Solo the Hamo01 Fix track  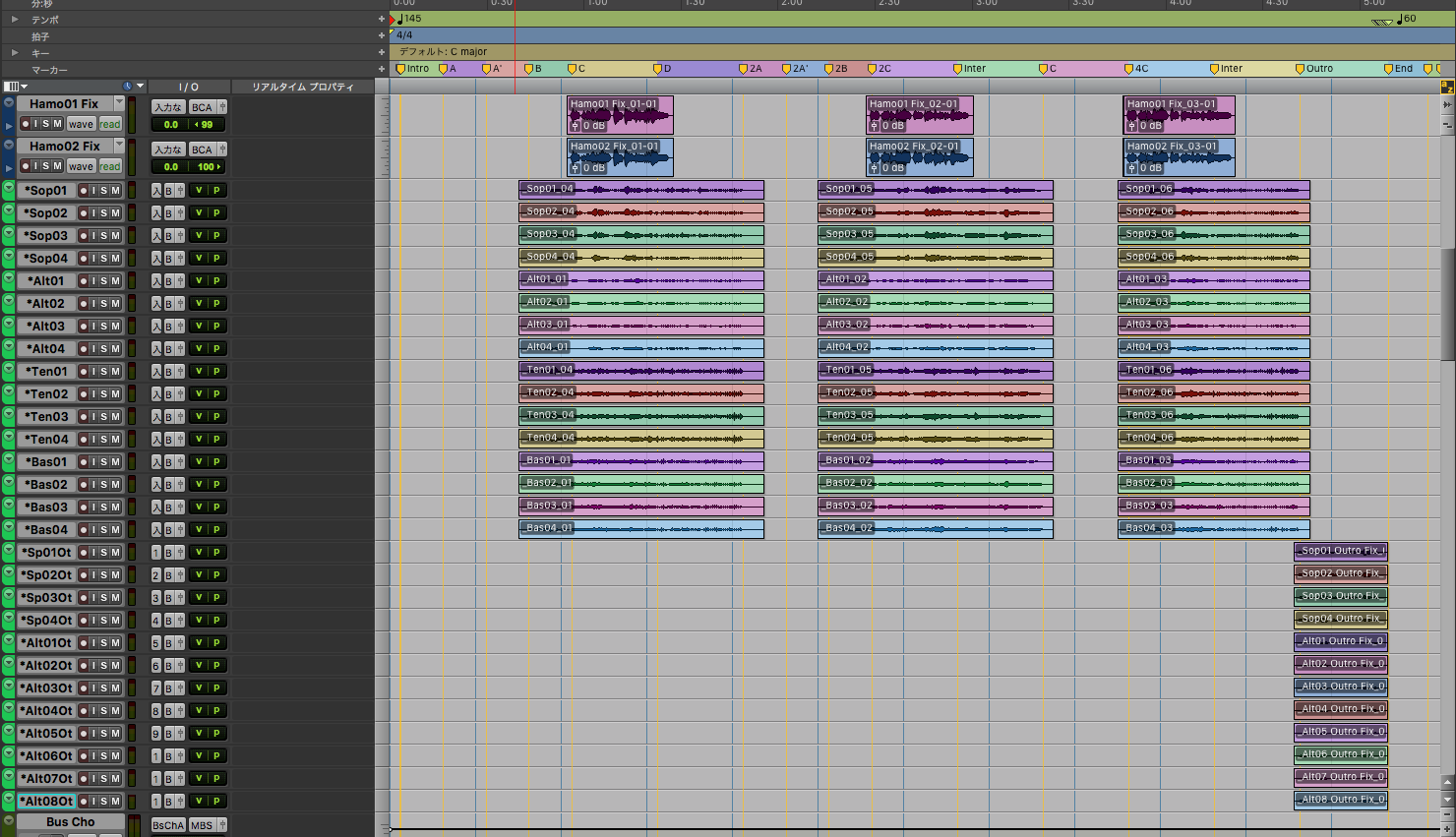[x=46, y=124]
